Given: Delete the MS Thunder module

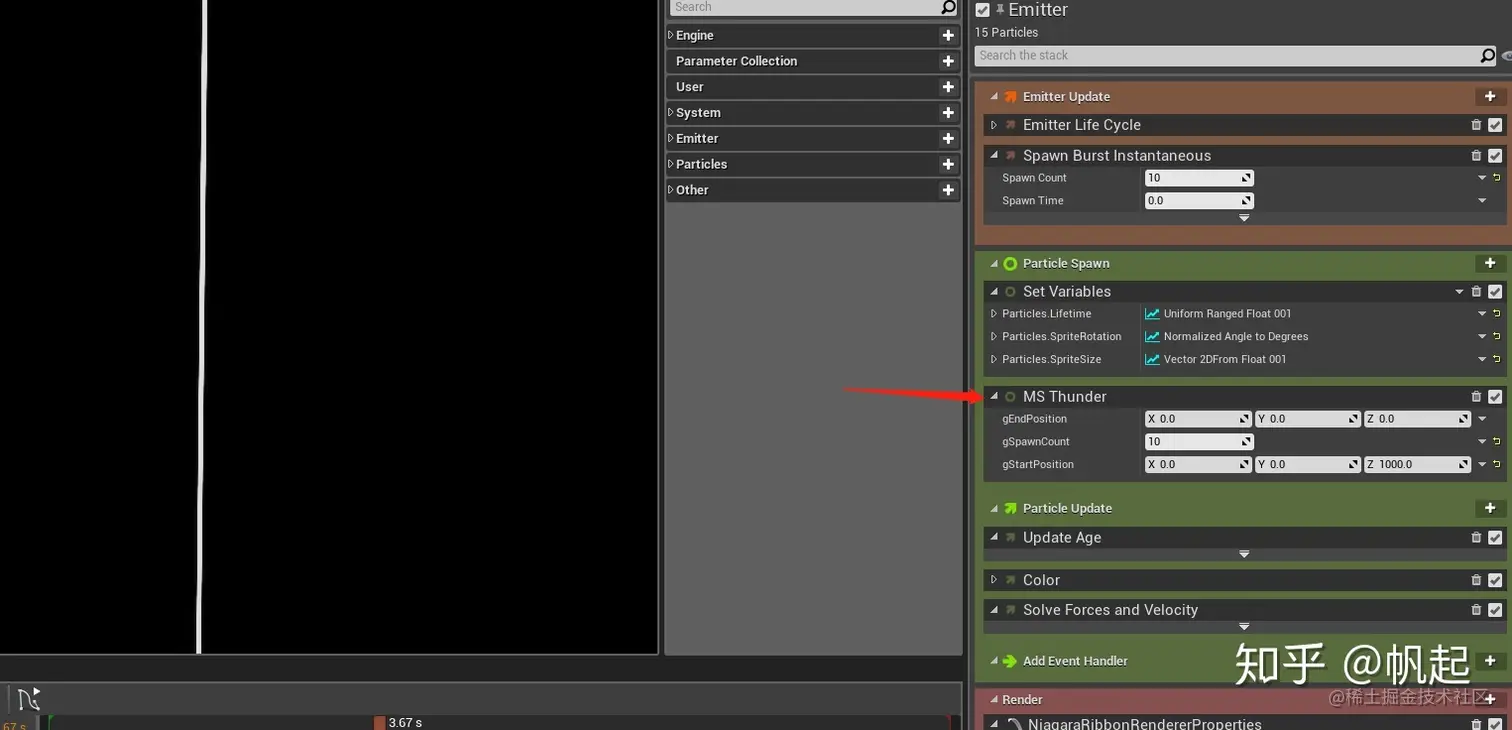Looking at the screenshot, I should coord(1476,397).
